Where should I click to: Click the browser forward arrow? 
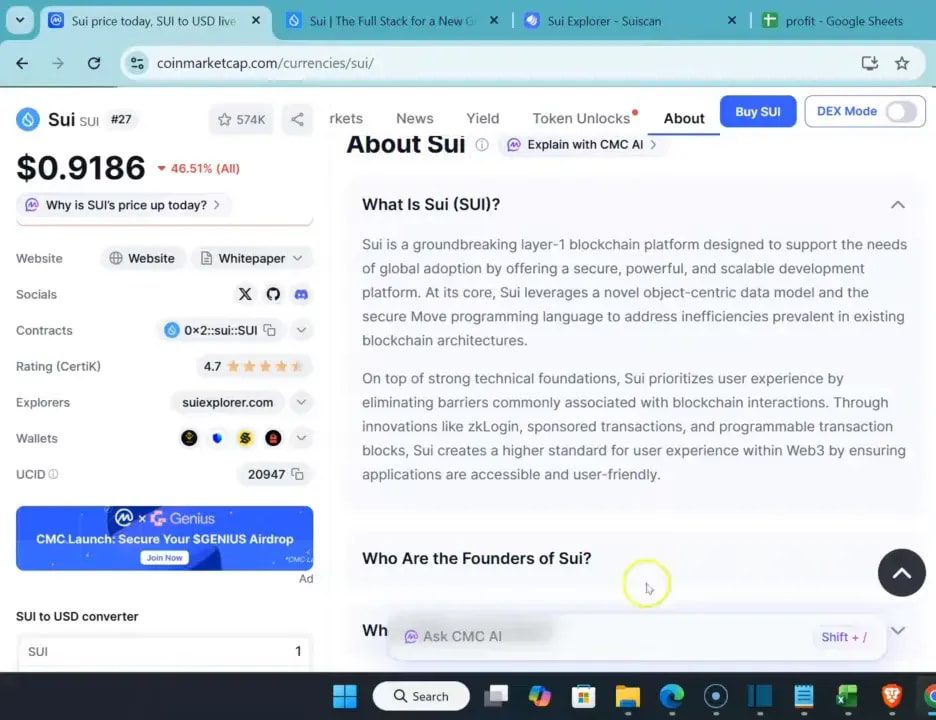(x=58, y=63)
